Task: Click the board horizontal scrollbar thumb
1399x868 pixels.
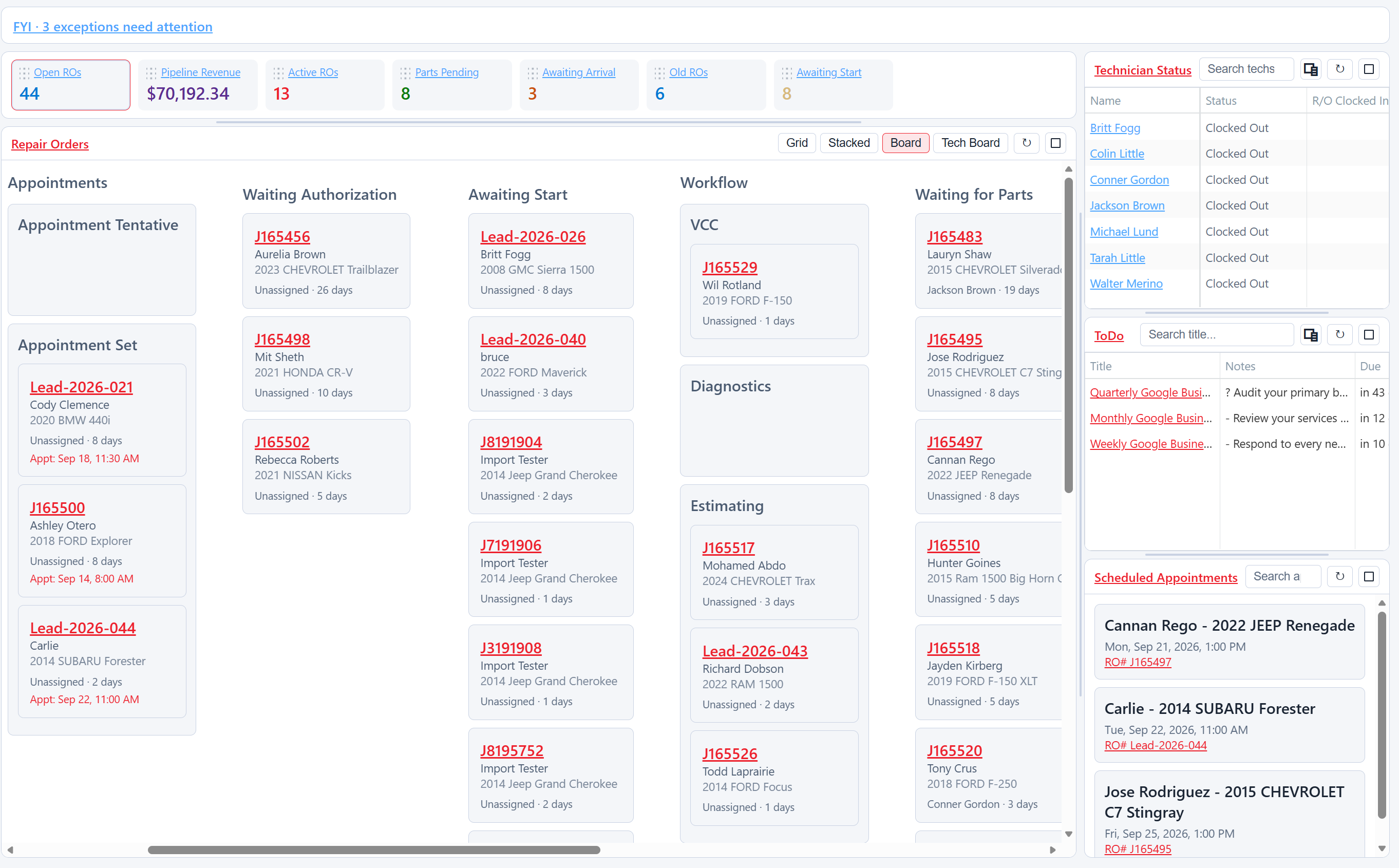Action: [374, 850]
